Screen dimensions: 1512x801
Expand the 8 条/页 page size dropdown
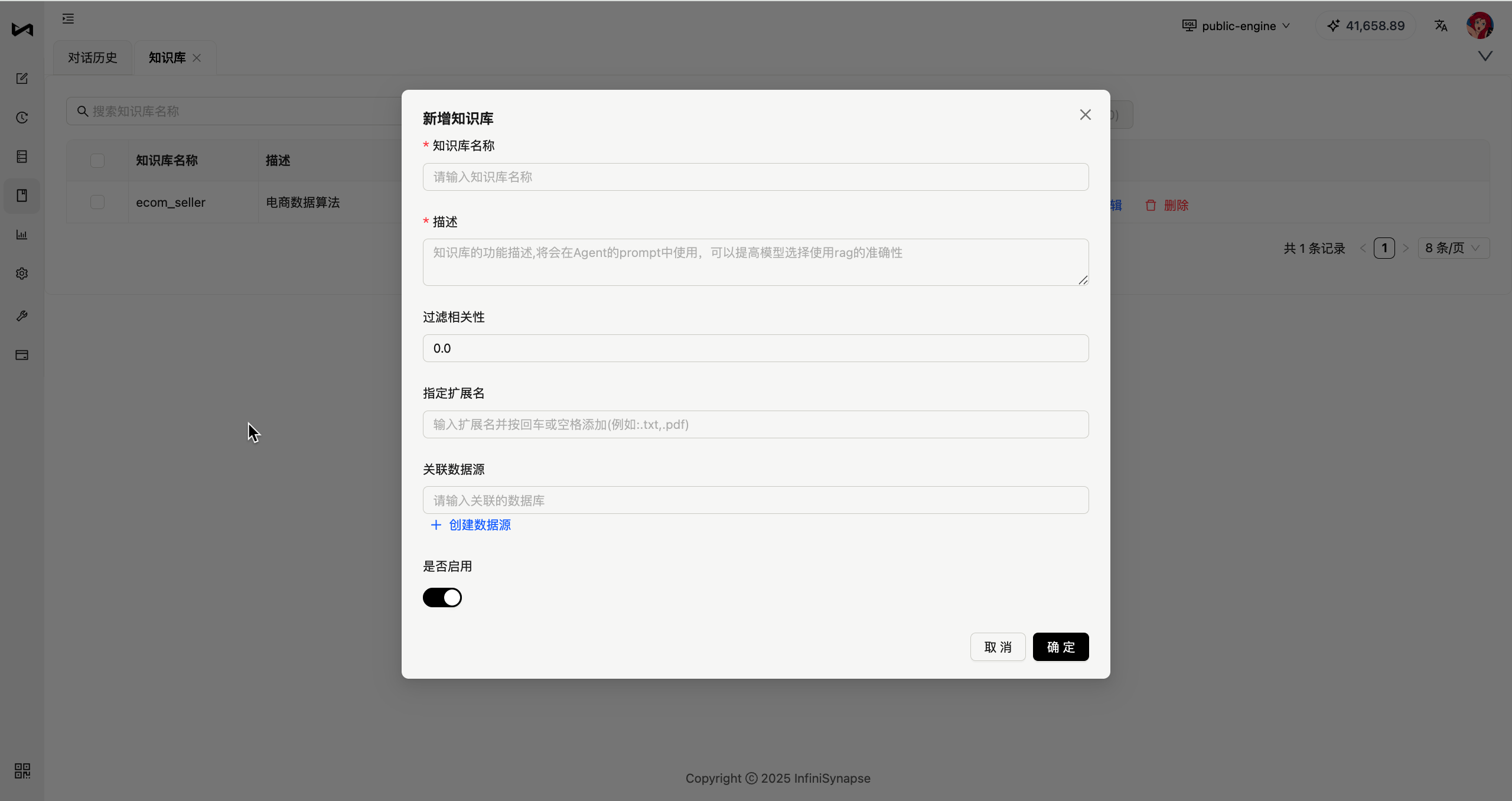click(x=1453, y=248)
